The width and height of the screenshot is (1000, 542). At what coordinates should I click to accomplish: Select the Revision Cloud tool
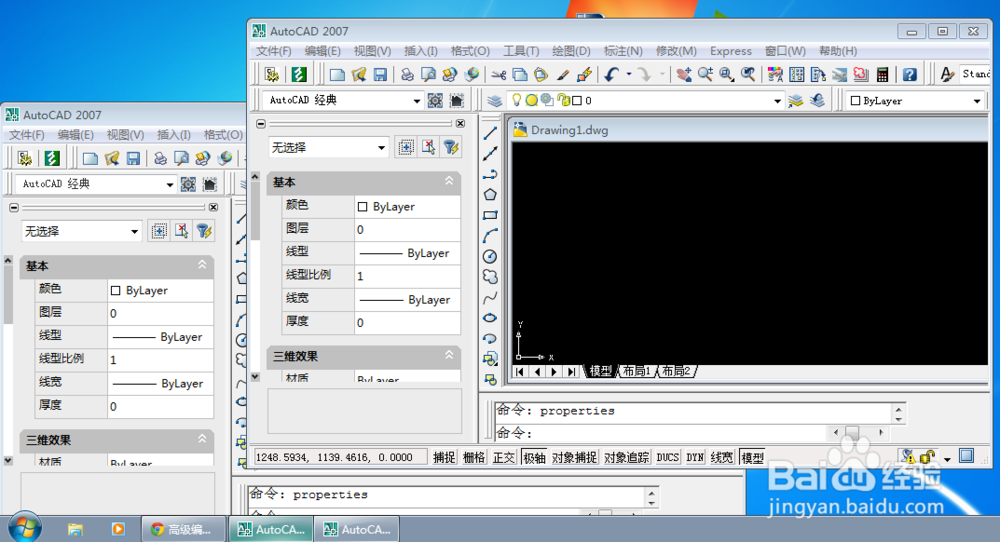490,277
